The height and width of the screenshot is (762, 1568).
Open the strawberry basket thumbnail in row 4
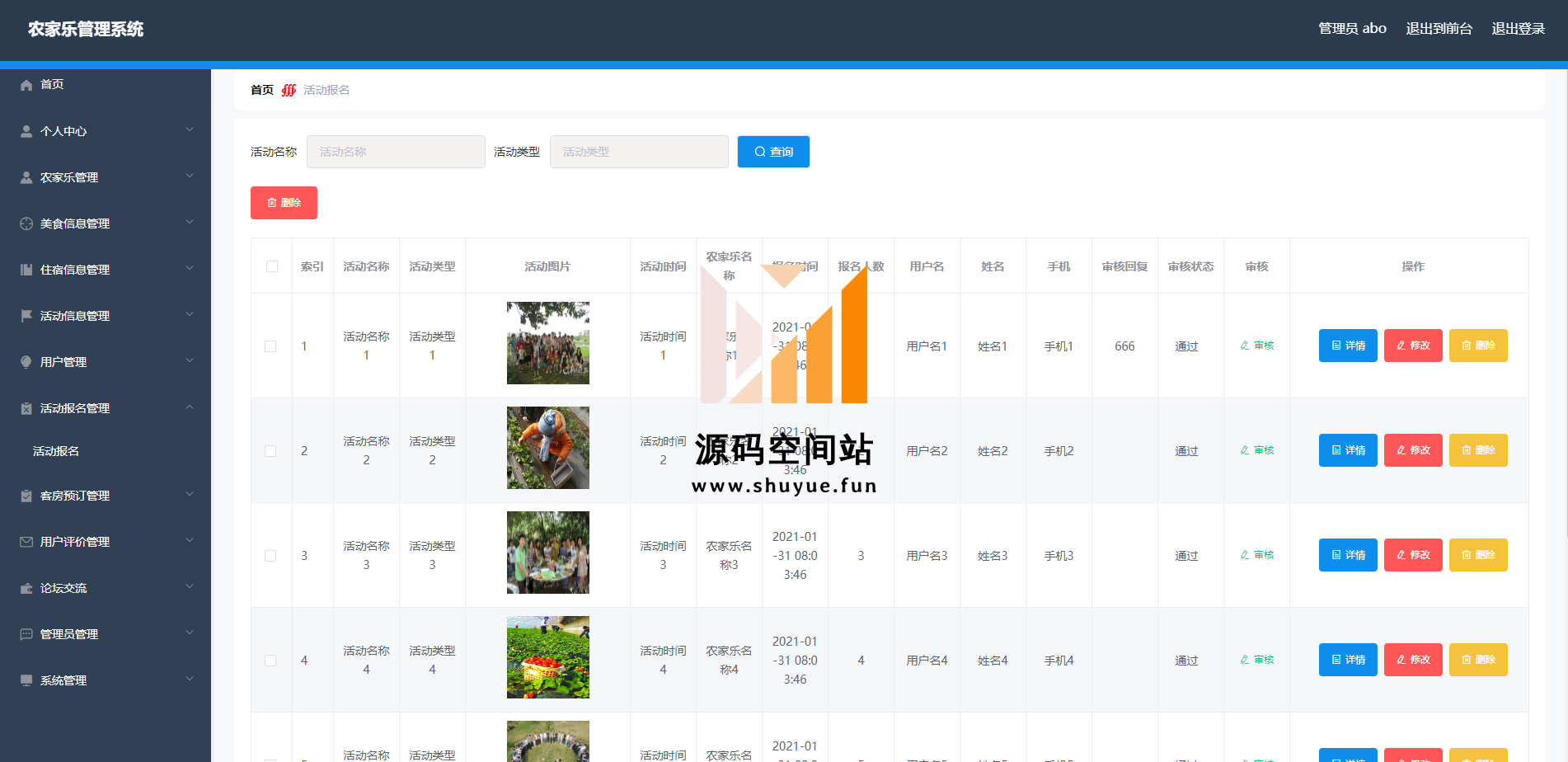point(548,657)
